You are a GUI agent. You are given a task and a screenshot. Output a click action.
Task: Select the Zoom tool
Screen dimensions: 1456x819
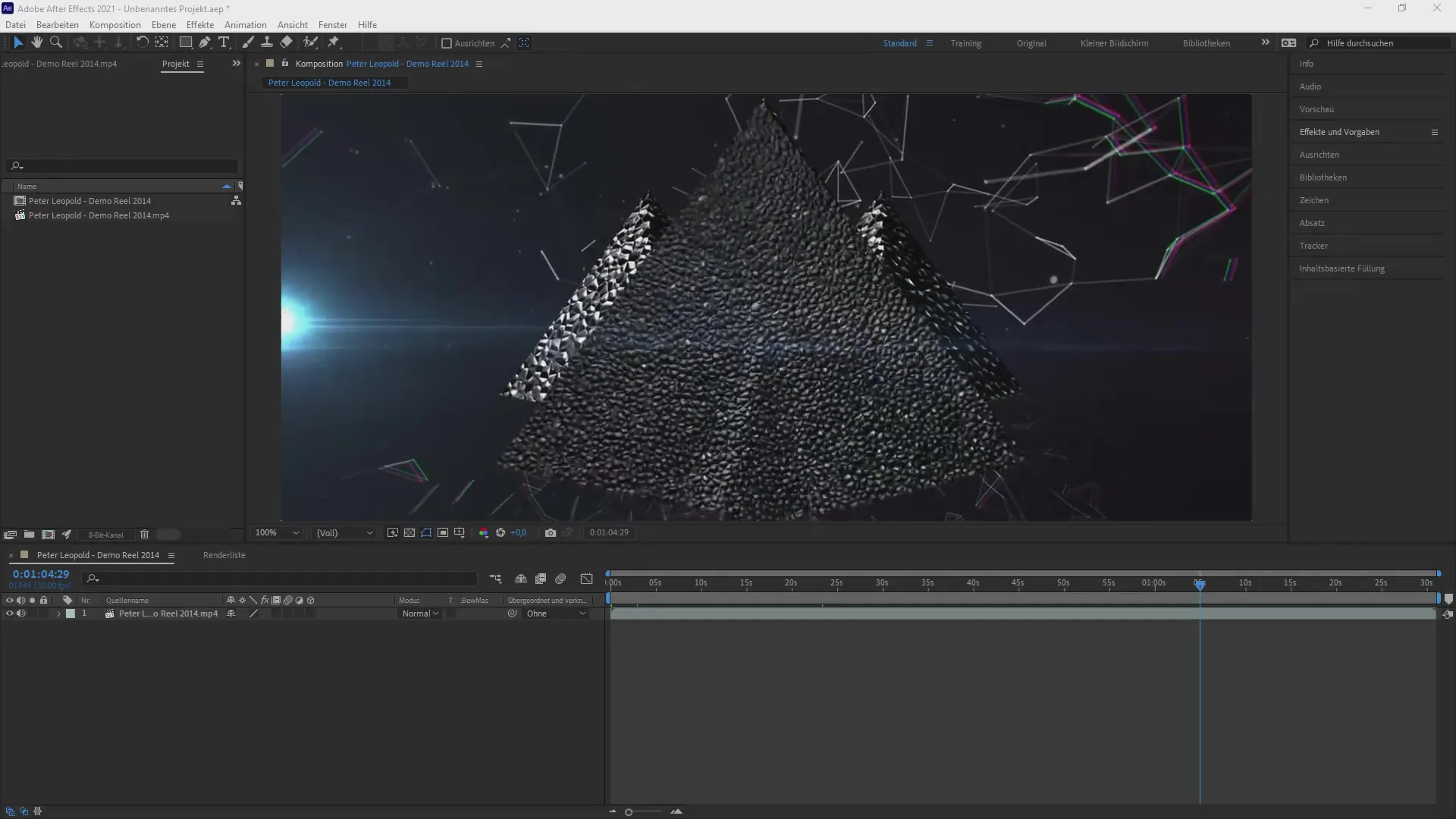point(55,42)
